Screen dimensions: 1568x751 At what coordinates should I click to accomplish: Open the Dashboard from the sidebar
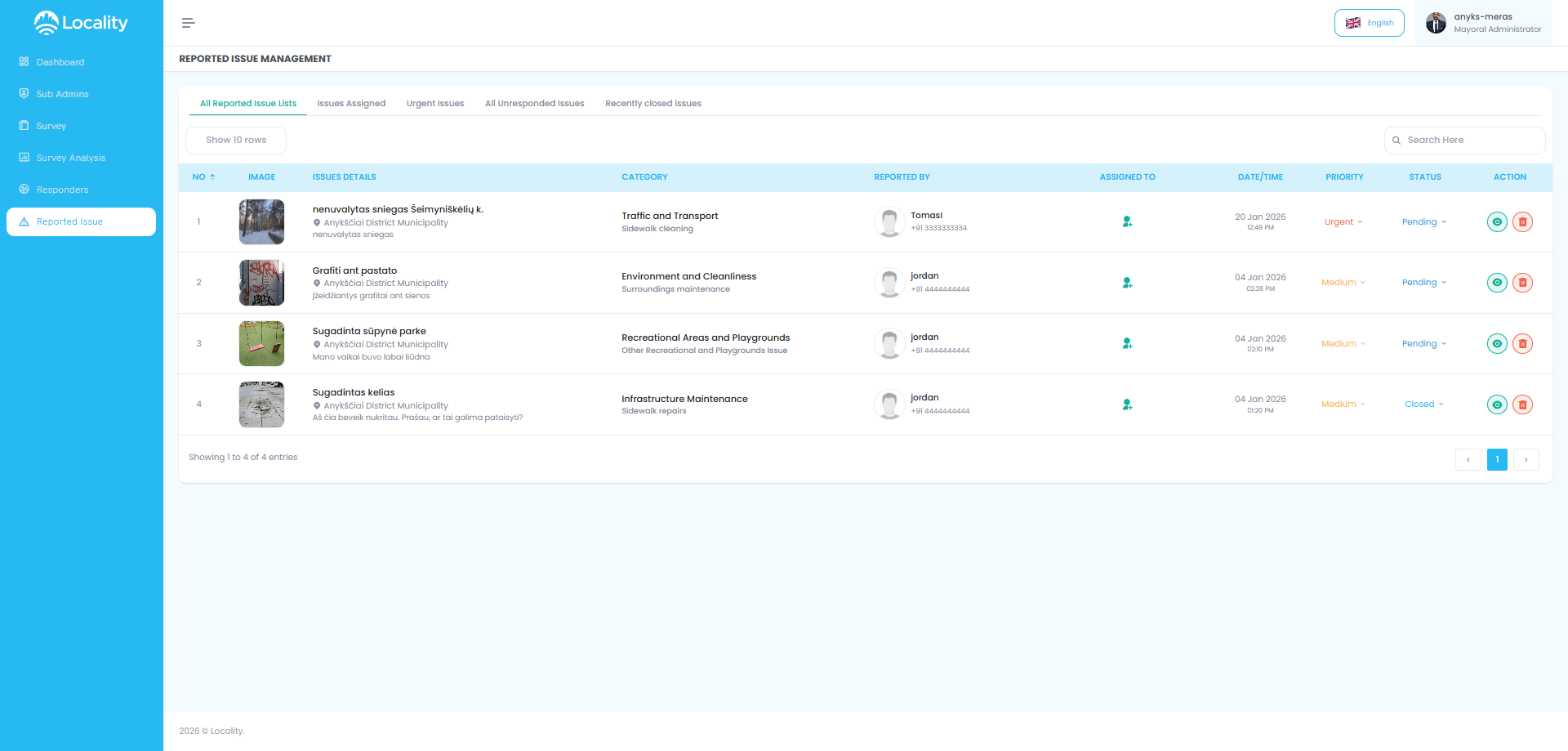click(60, 62)
